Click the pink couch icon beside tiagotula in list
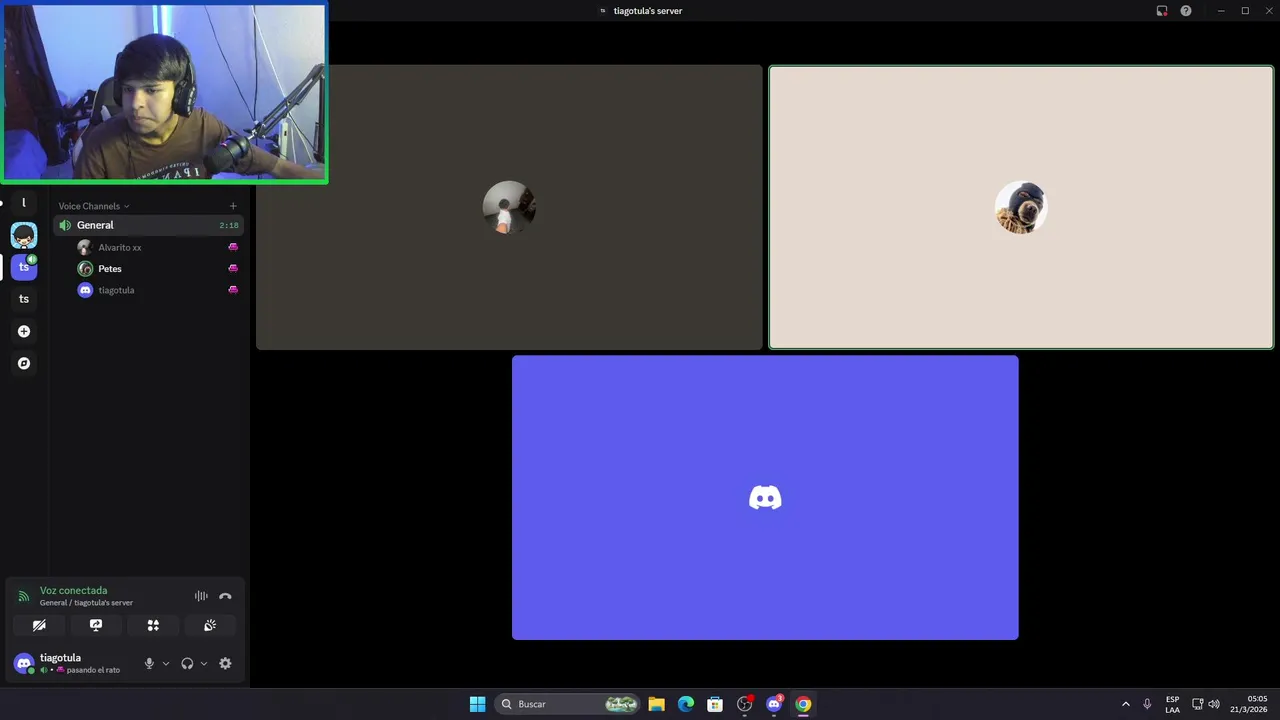This screenshot has height=720, width=1280. coord(233,290)
